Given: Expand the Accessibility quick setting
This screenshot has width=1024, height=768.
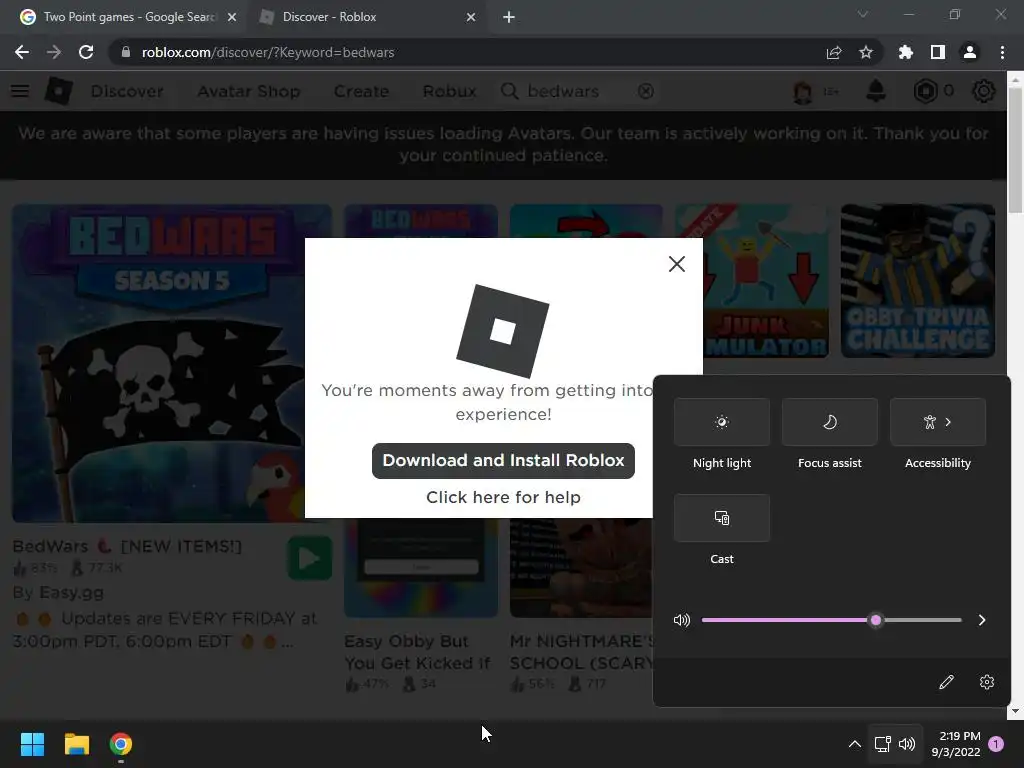Looking at the screenshot, I should coord(938,422).
